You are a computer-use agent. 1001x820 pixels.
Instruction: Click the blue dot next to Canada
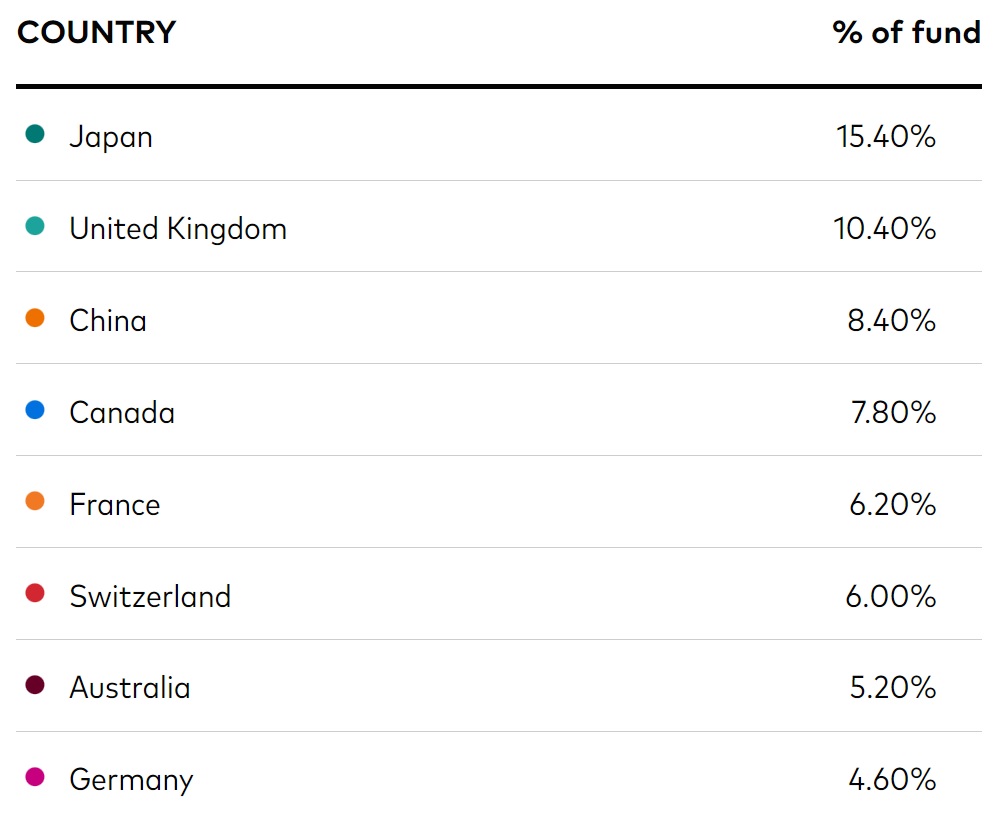coord(35,410)
